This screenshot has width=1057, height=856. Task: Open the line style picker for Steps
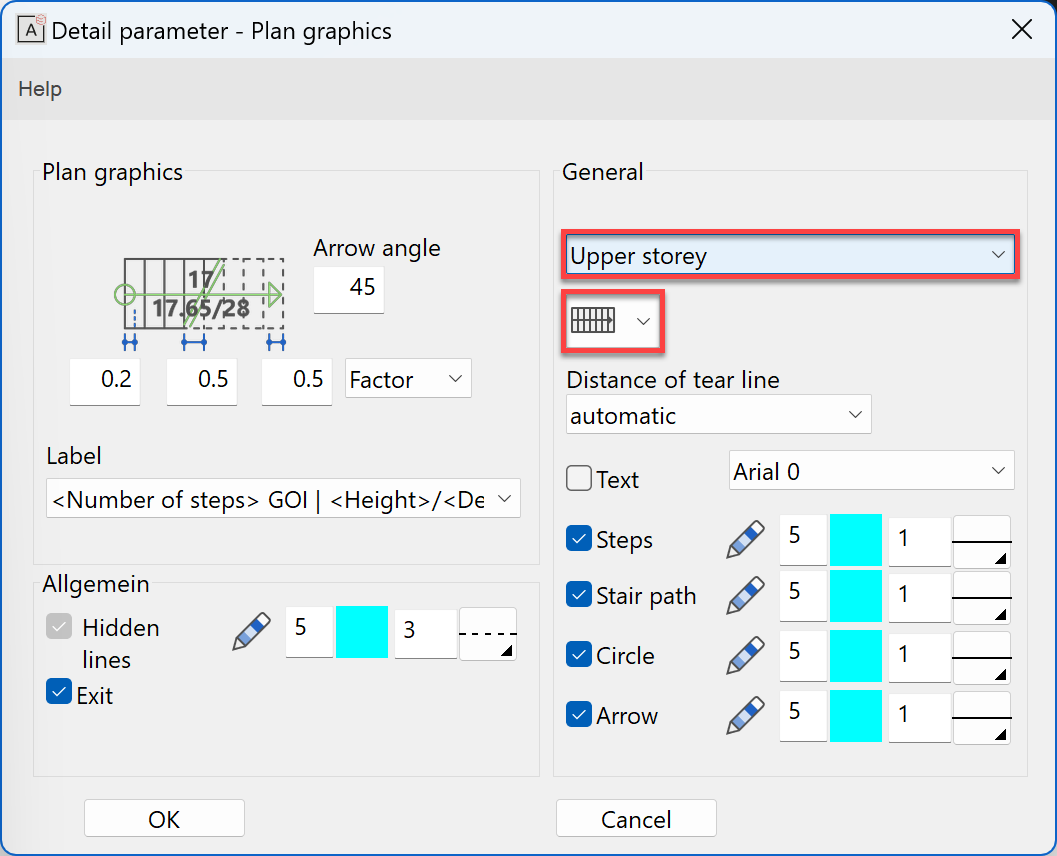coord(981,541)
